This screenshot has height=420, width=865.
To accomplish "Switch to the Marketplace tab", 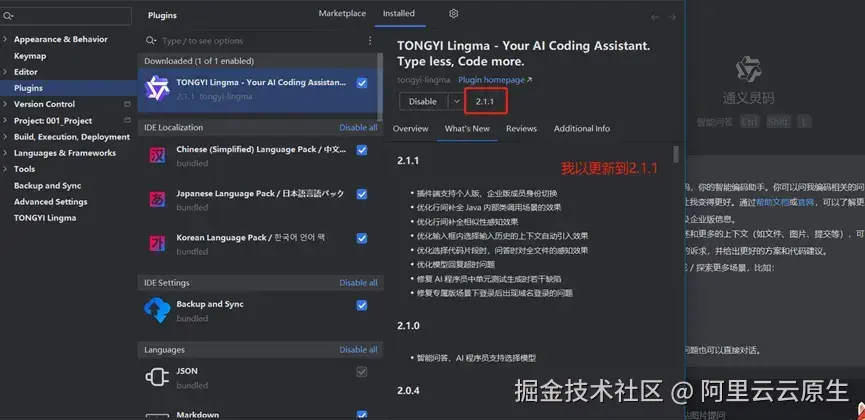I will [342, 13].
